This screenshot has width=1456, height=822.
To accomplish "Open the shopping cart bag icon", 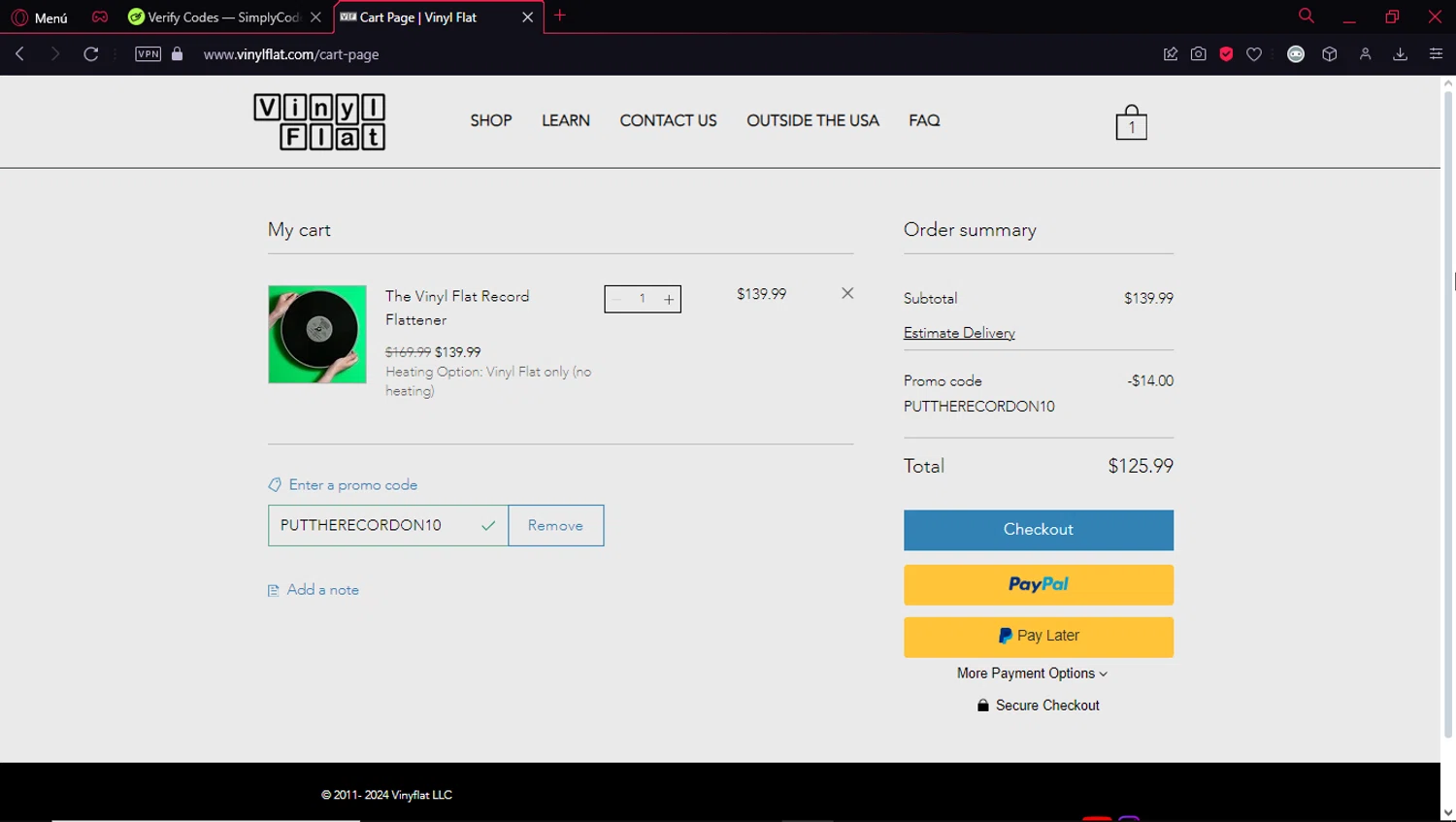I will click(x=1131, y=122).
